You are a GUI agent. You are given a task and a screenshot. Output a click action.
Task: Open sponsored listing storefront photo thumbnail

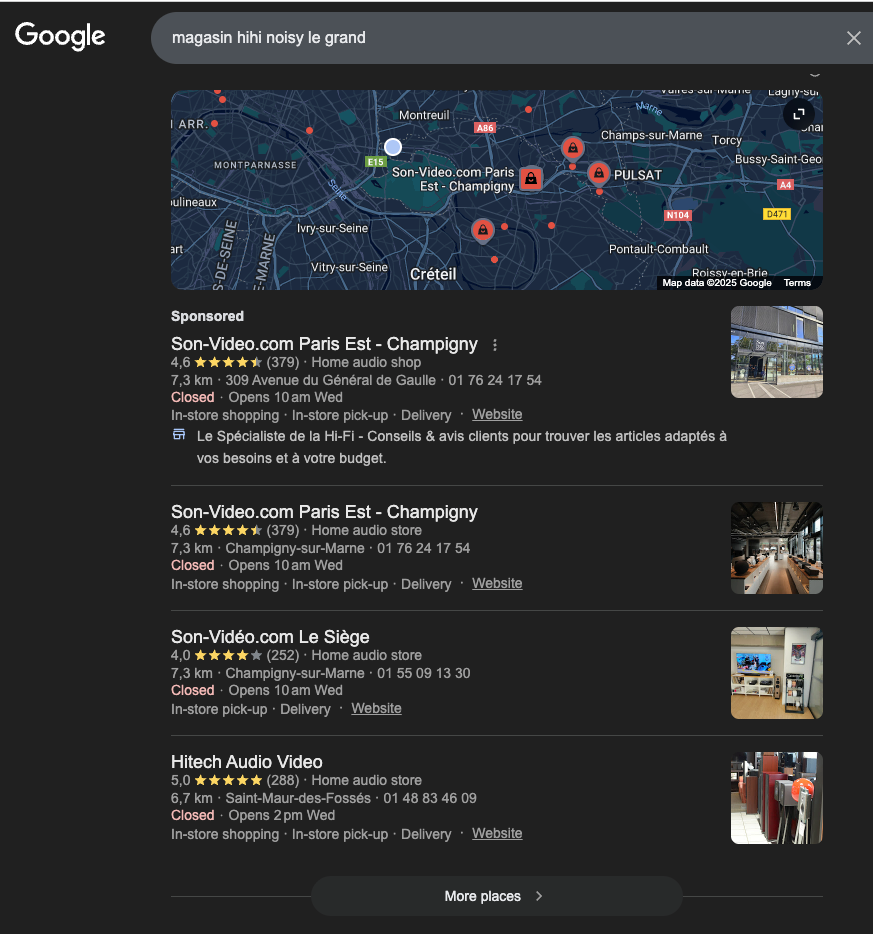tap(776, 352)
